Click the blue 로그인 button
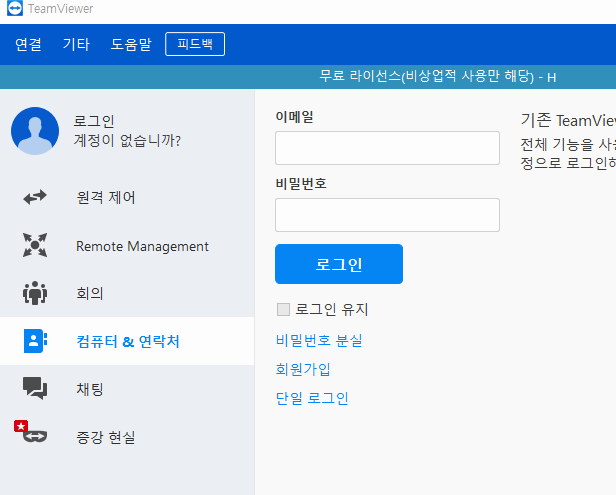This screenshot has height=495, width=616. pyautogui.click(x=339, y=264)
